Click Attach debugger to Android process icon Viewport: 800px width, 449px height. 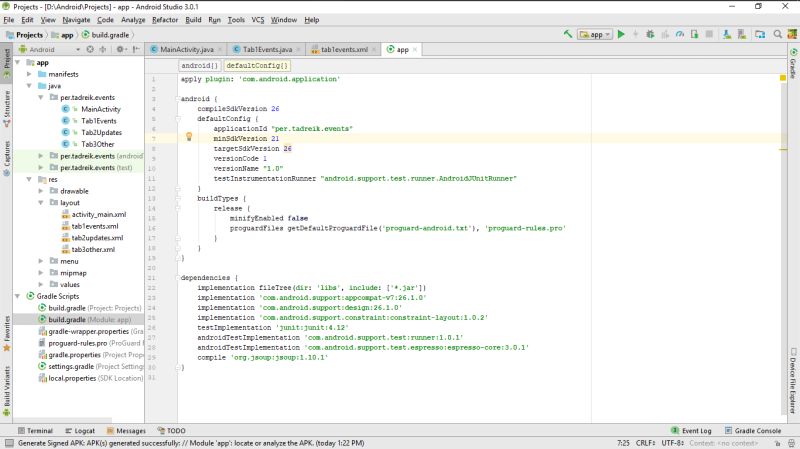(x=694, y=34)
